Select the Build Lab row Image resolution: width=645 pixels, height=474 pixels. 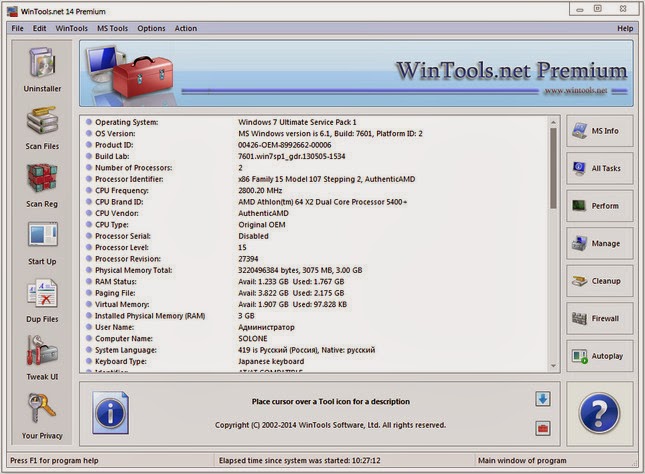(316, 156)
